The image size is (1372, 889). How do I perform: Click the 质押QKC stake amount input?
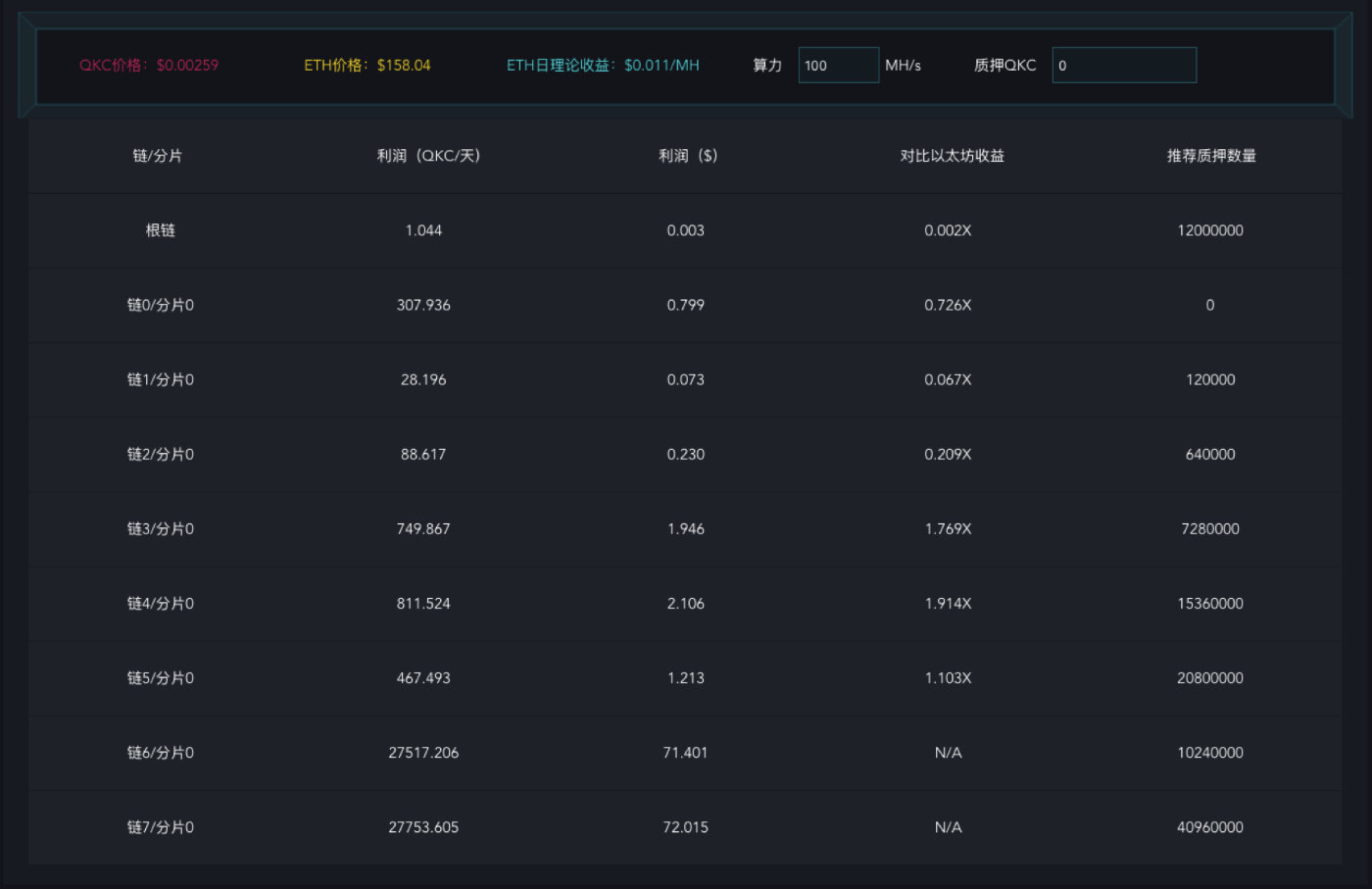tap(1124, 66)
